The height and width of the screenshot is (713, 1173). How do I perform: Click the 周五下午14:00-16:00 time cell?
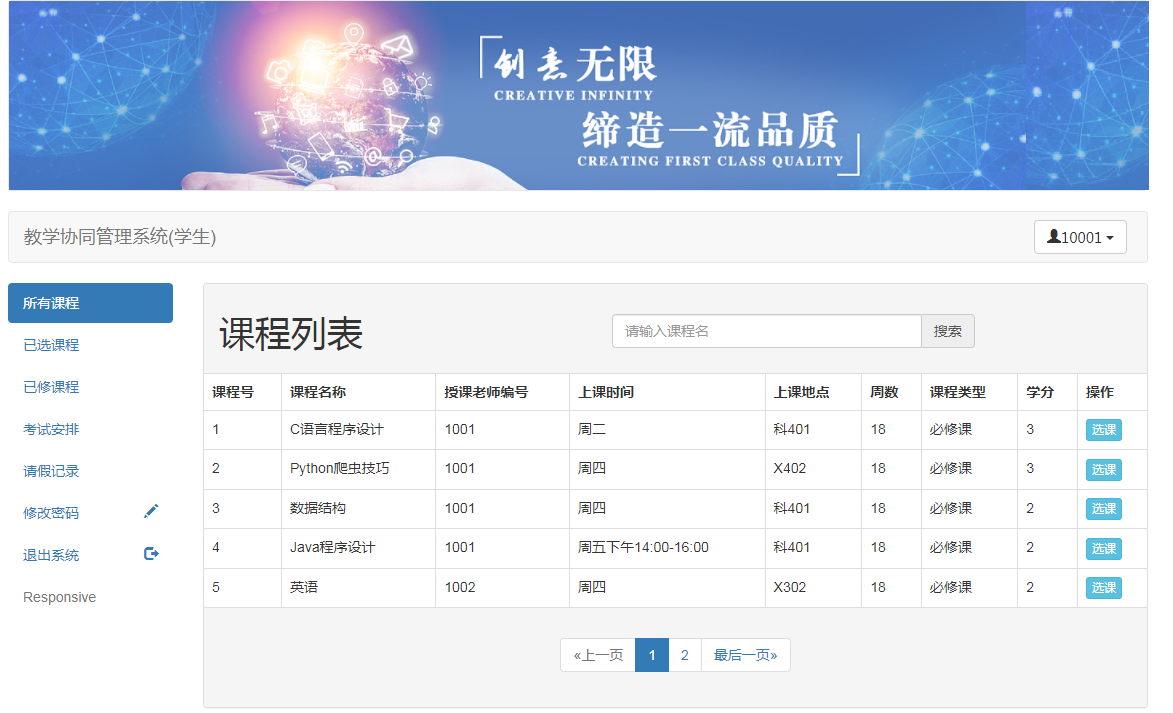(643, 548)
